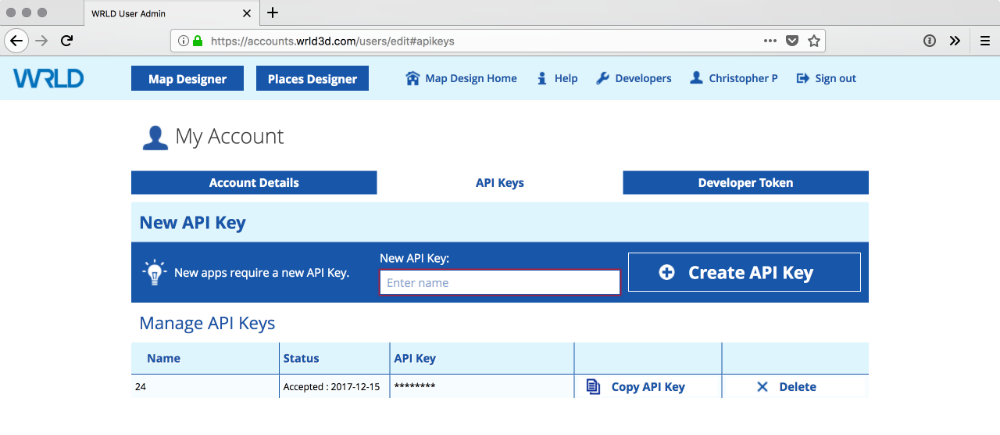
Task: Open page actions three-dot menu
Action: click(770, 40)
